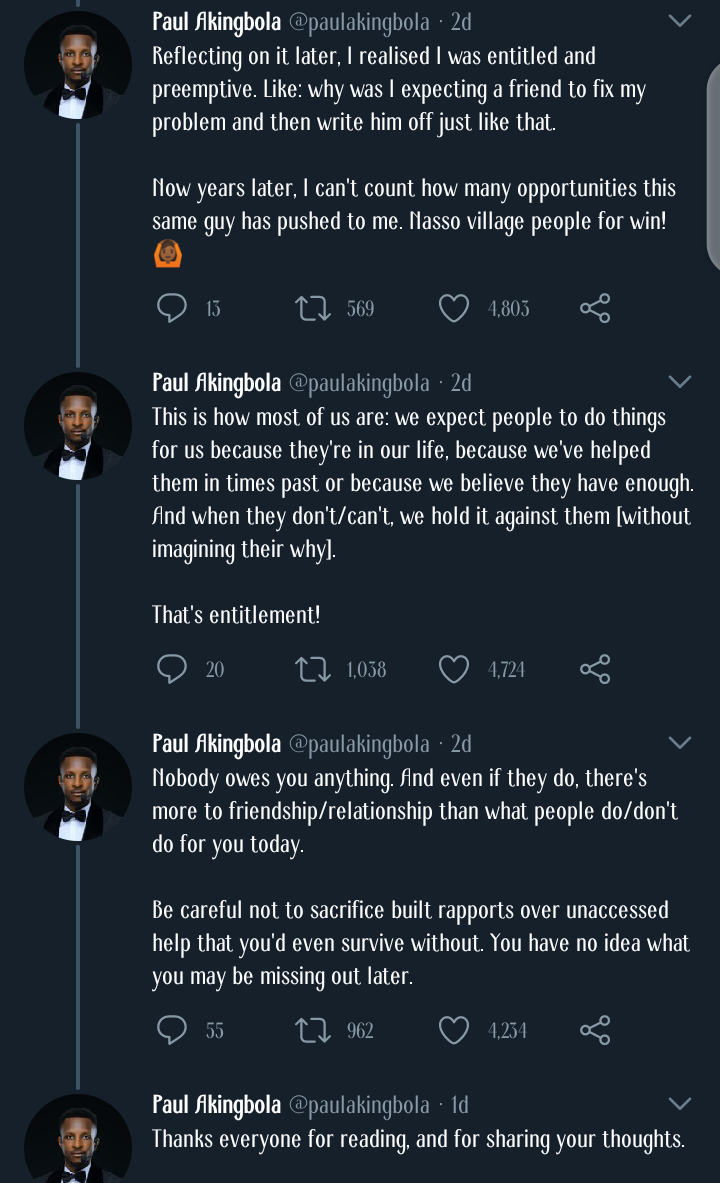This screenshot has width=720, height=1183.
Task: Share the 'That's entitlement!' tweet
Action: pos(595,669)
